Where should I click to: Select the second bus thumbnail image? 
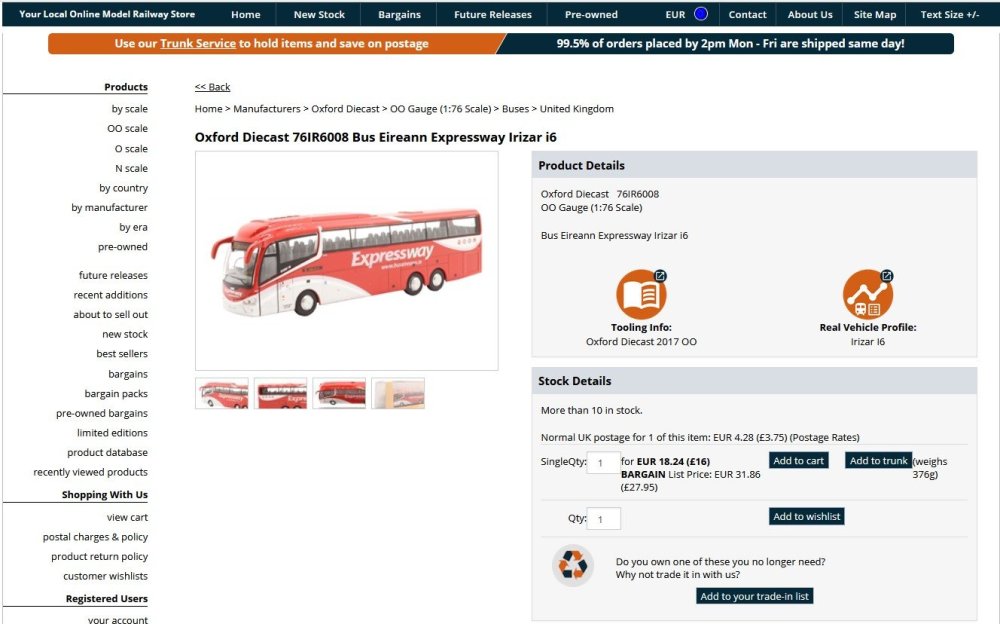(x=281, y=393)
